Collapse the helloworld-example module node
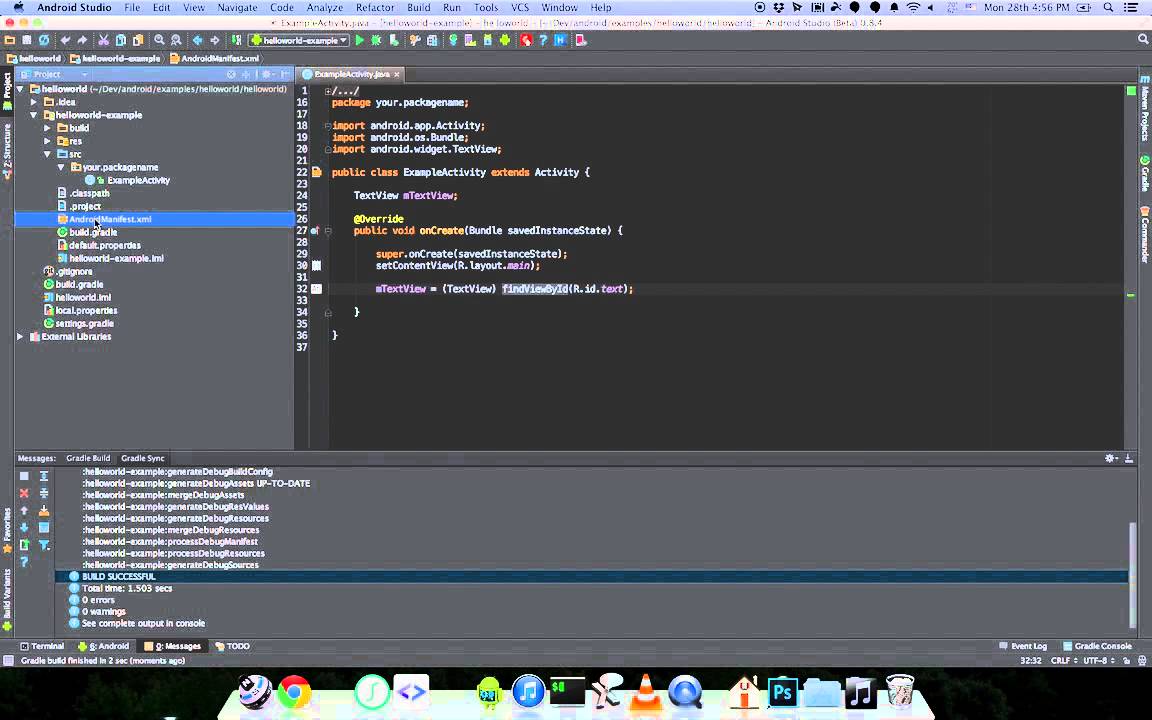 point(34,115)
